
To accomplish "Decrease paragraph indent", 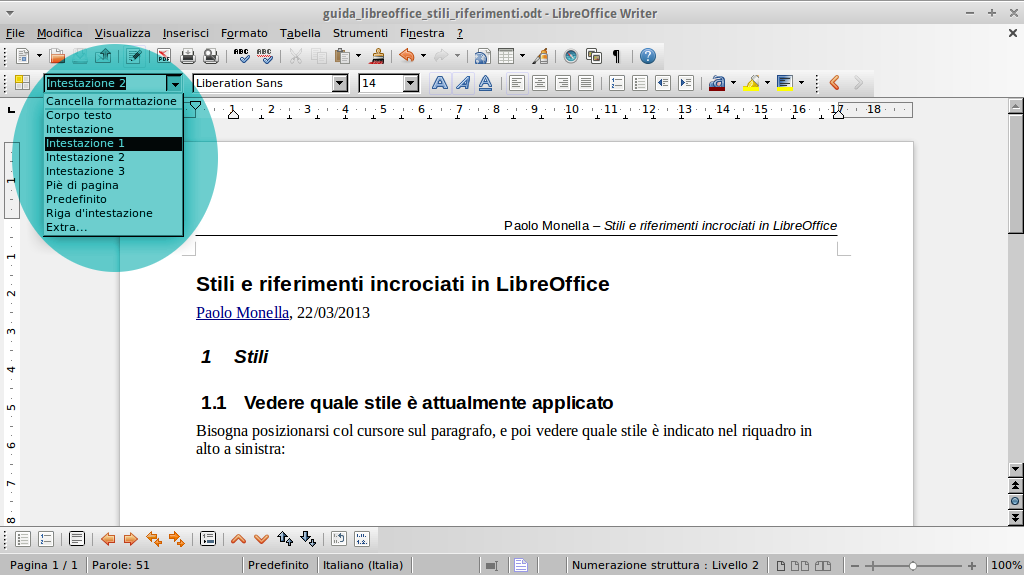I will [663, 83].
